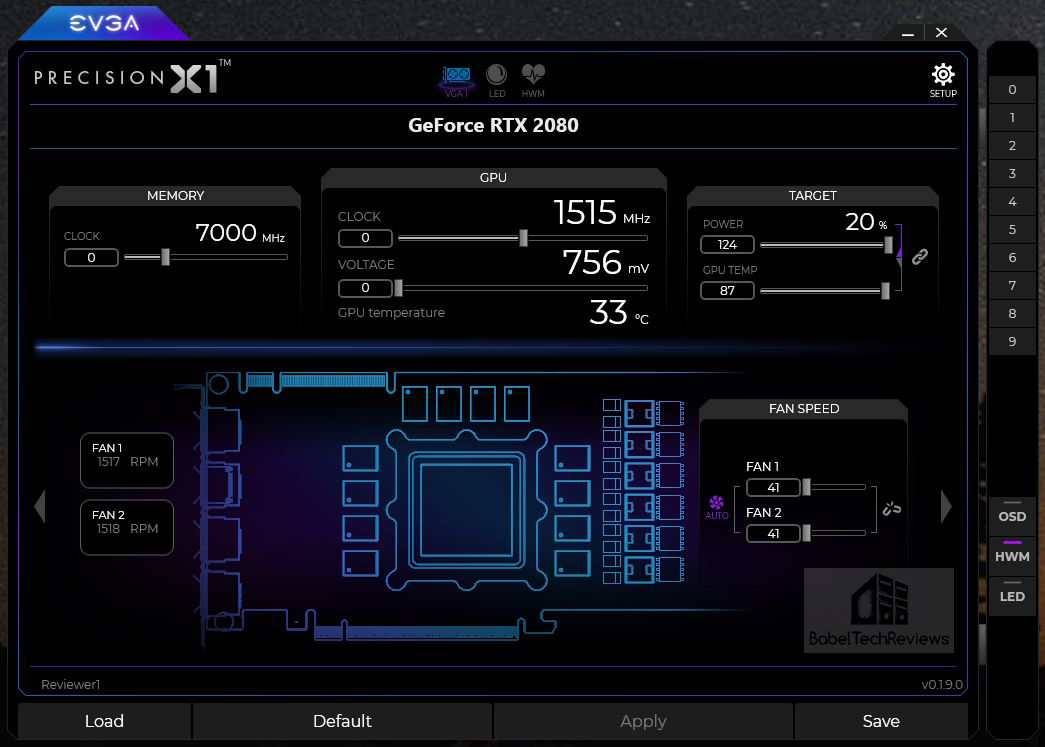1045x747 pixels.
Task: Click the FAN 2 1518 RPM readout box
Action: (127, 527)
